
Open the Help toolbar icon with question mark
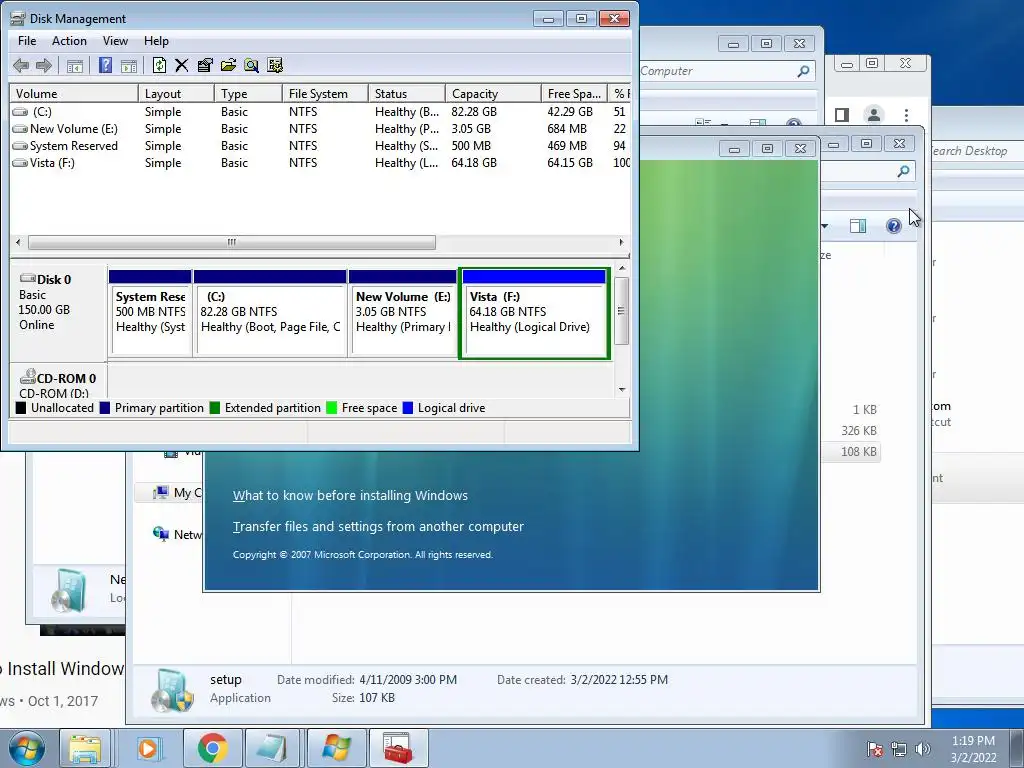click(x=105, y=65)
